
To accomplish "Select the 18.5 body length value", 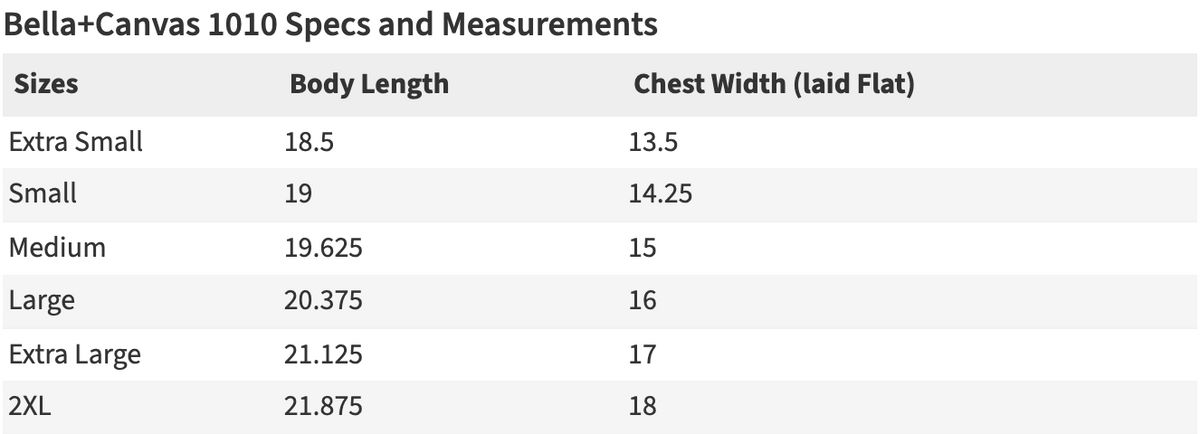I will [308, 142].
